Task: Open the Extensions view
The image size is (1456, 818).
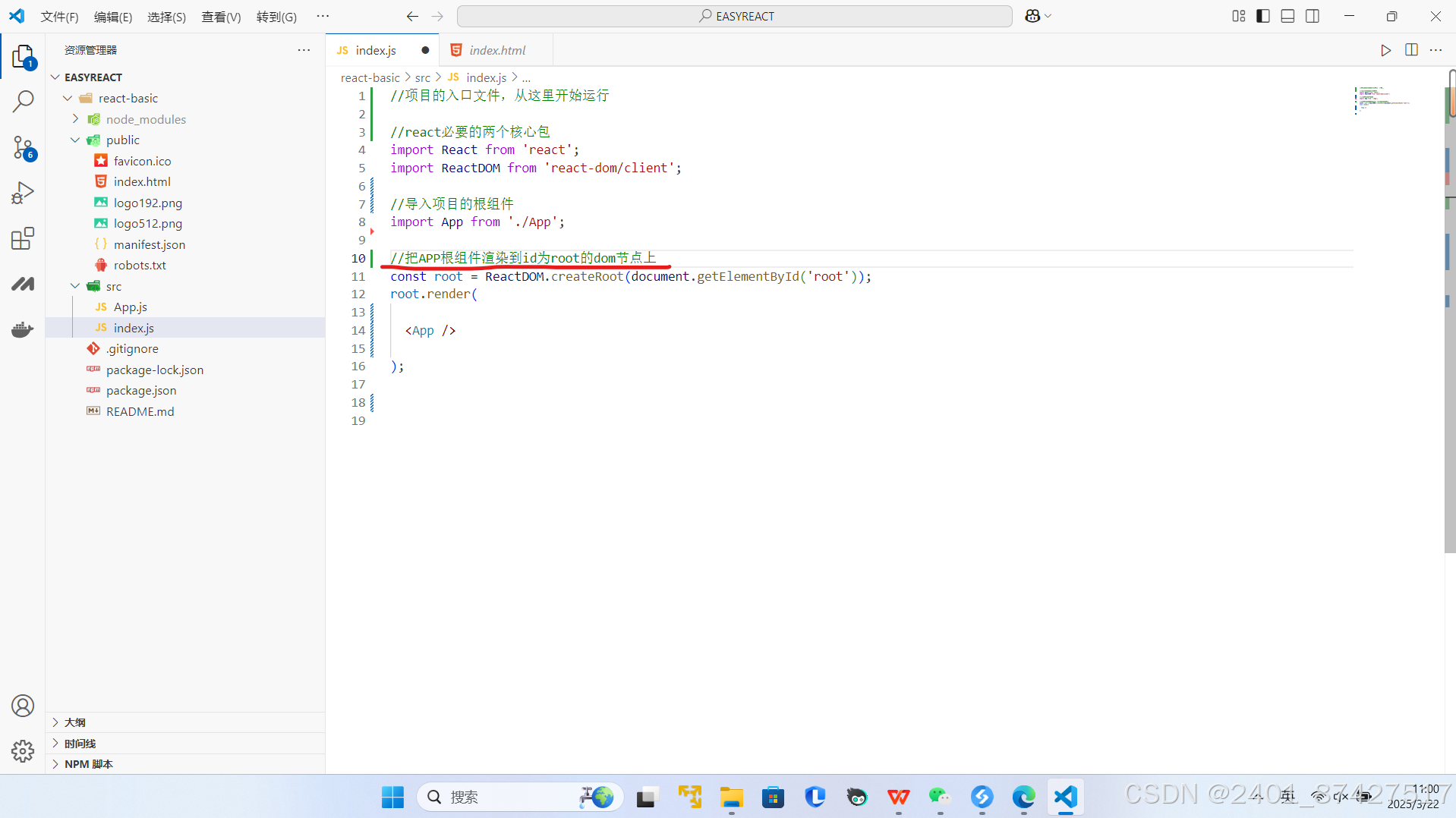Action: (23, 238)
